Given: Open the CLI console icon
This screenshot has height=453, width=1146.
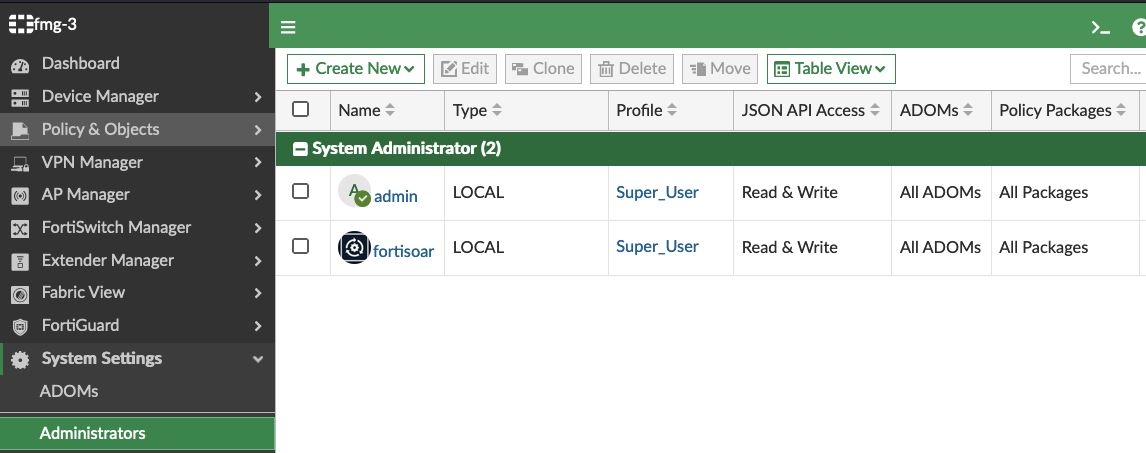Looking at the screenshot, I should point(1101,28).
